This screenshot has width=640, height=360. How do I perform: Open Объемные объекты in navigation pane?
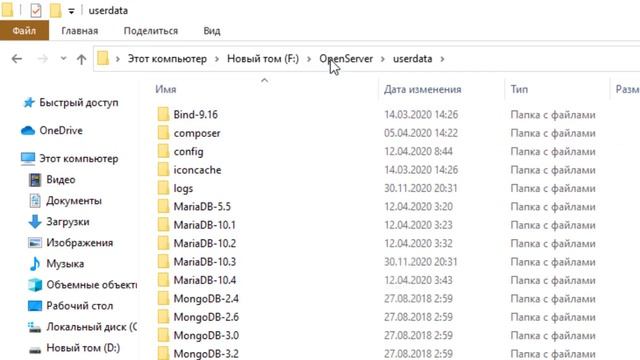tap(91, 285)
